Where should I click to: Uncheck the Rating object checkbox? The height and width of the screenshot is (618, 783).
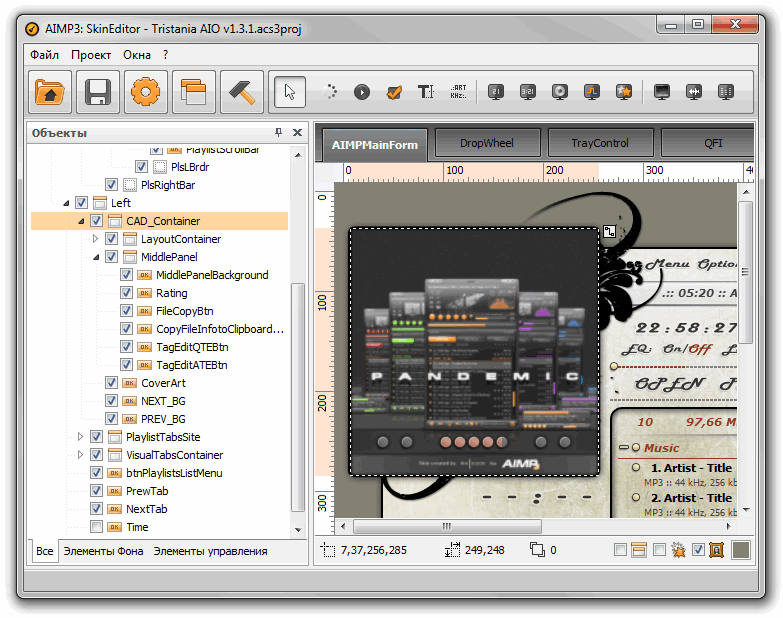click(126, 293)
